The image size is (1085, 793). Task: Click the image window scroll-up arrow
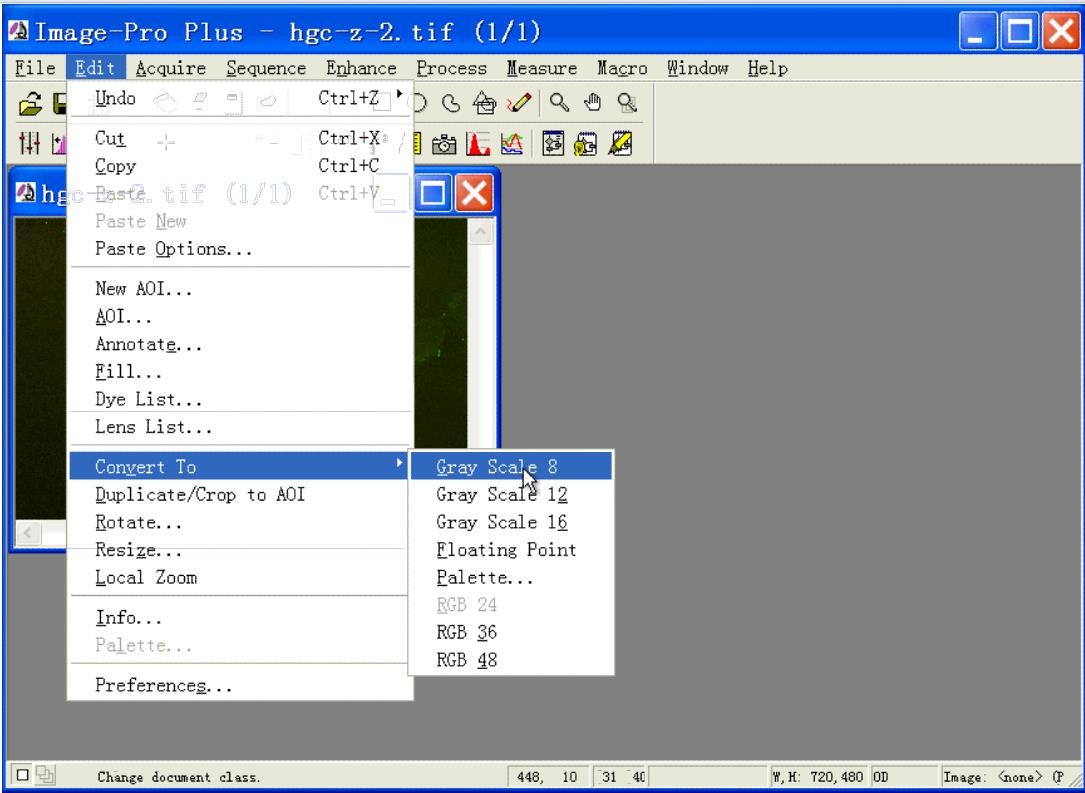pyautogui.click(x=481, y=231)
